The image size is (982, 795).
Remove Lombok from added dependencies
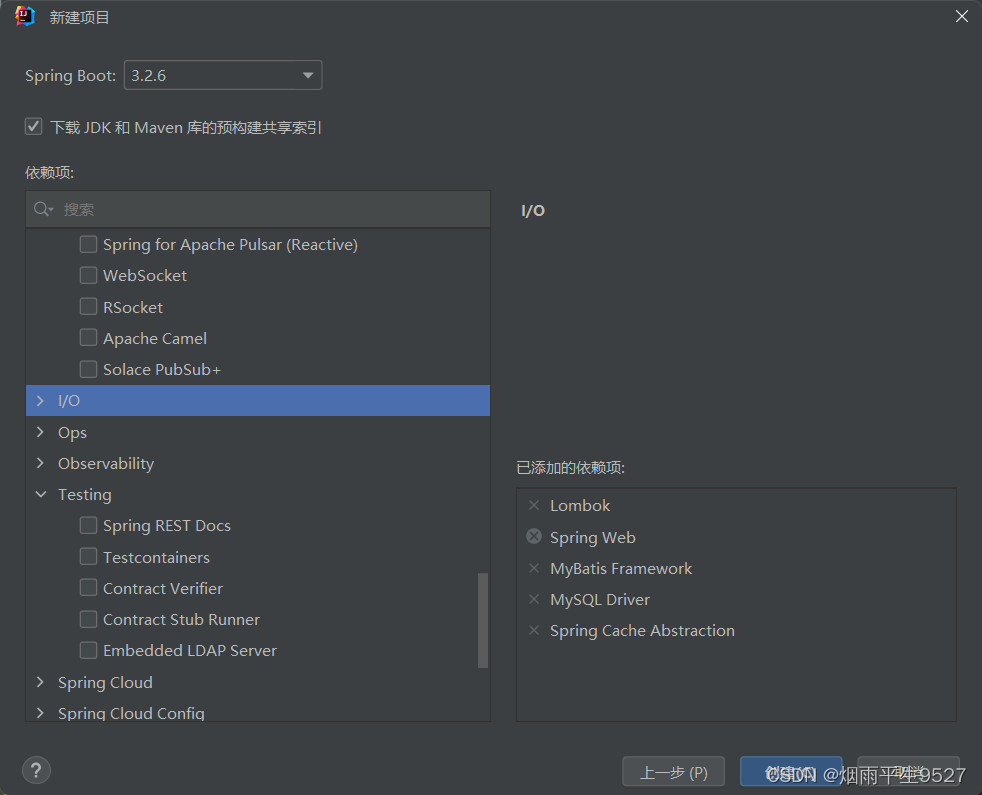point(533,505)
